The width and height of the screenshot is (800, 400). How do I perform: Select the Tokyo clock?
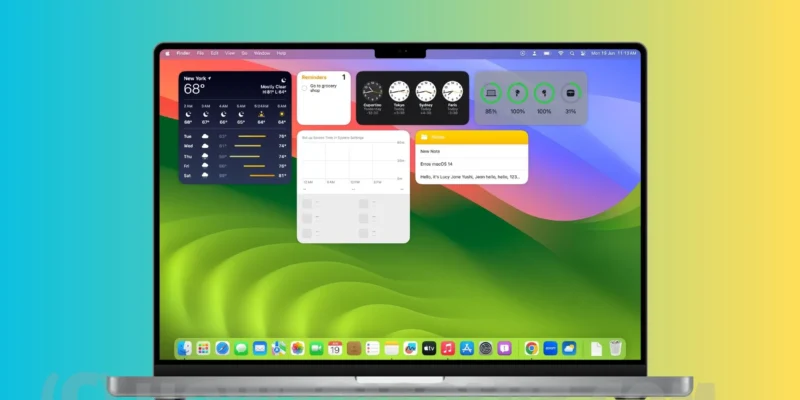pos(399,91)
